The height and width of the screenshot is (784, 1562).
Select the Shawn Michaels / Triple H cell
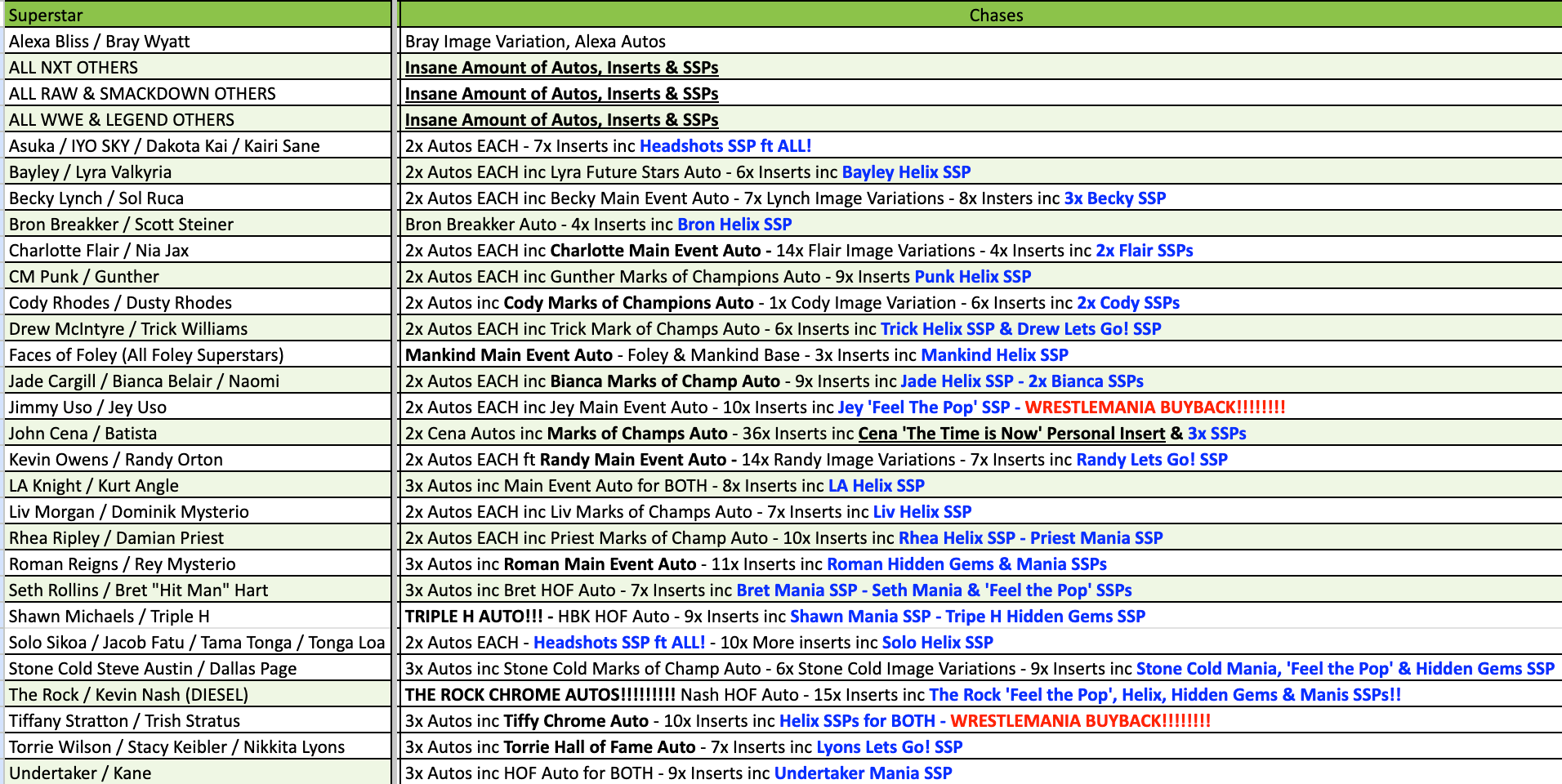pos(198,616)
